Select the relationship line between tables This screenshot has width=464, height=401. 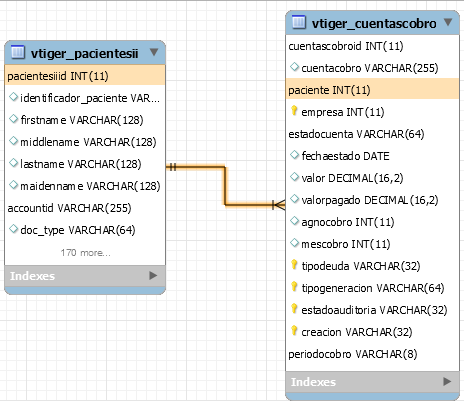225,186
